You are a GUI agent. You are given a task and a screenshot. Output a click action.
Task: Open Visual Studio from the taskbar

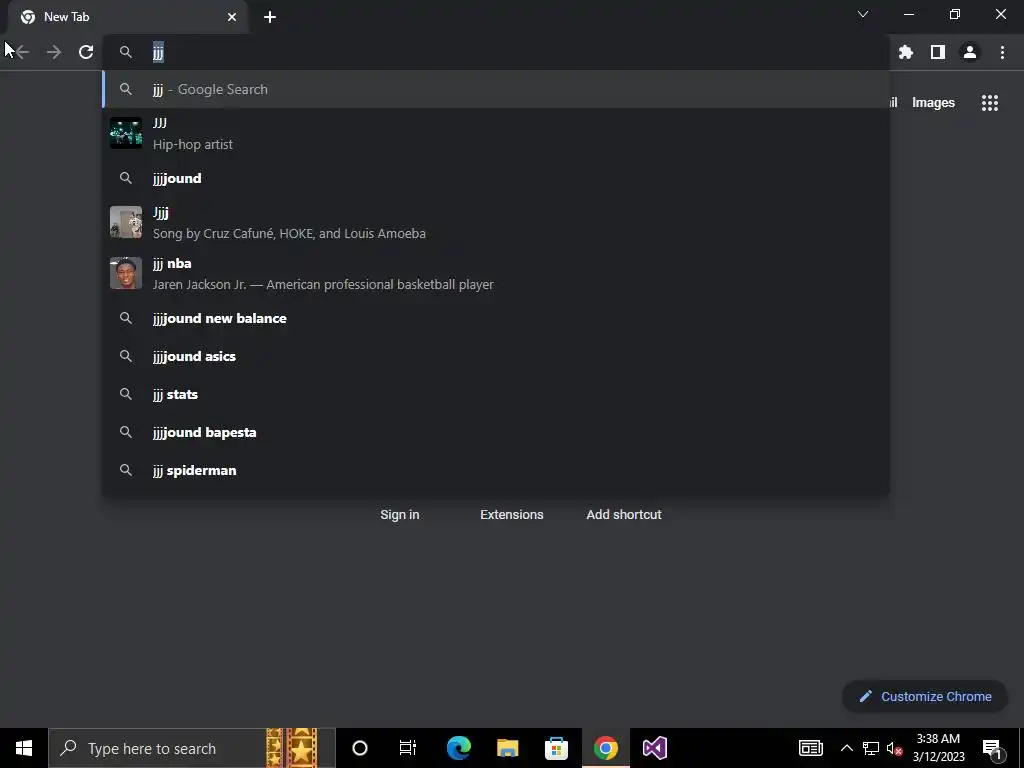pyautogui.click(x=654, y=748)
